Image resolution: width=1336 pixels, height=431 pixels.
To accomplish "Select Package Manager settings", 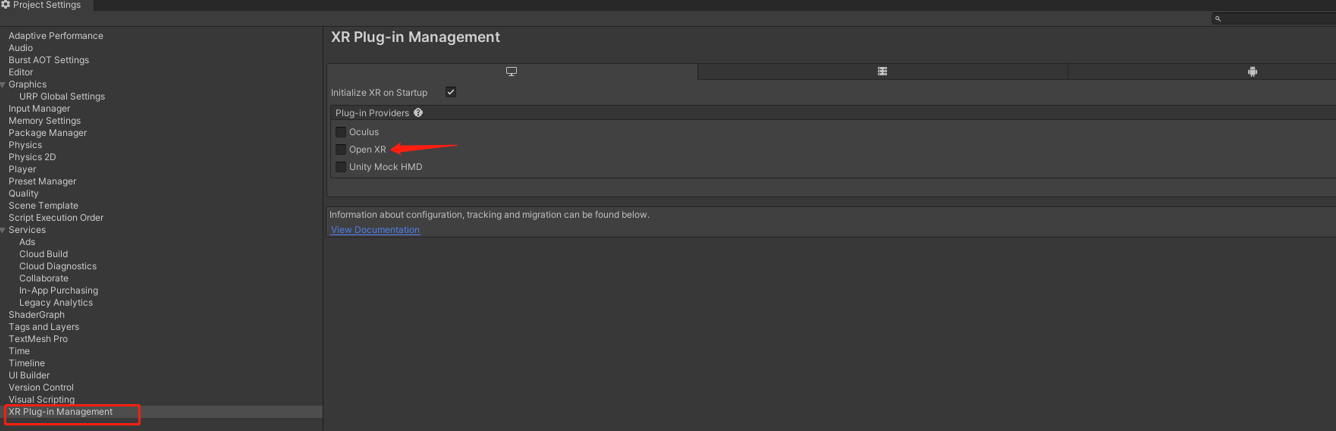I will (x=47, y=133).
